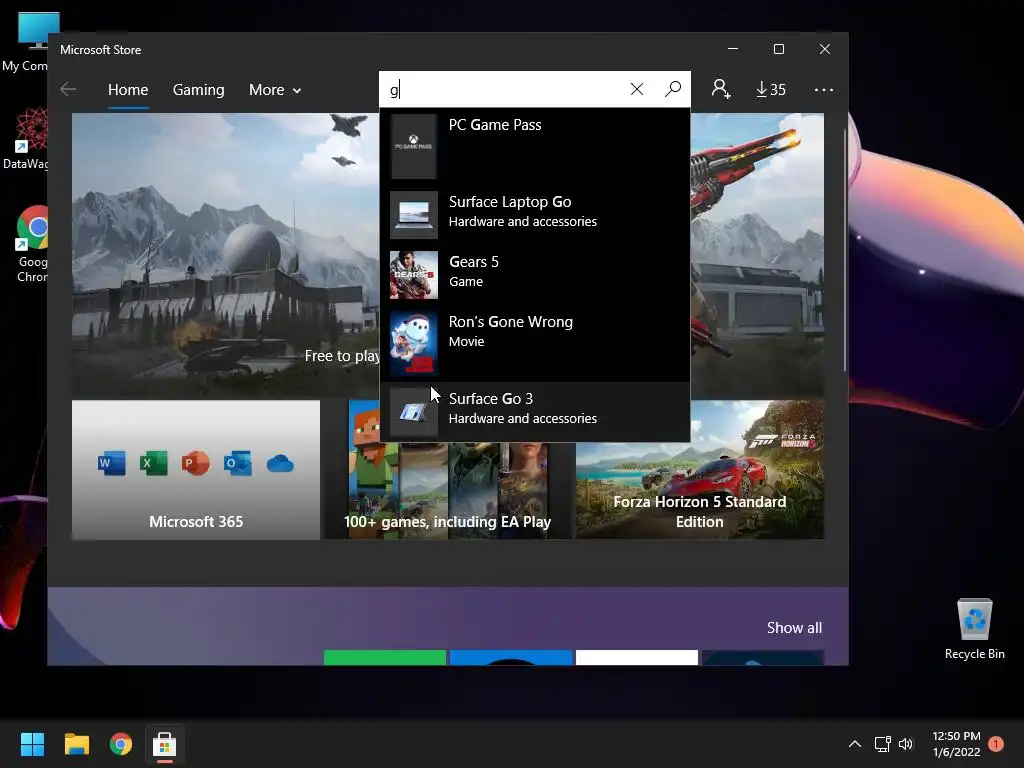Open the See more three-dots menu
The image size is (1024, 768).
click(824, 89)
